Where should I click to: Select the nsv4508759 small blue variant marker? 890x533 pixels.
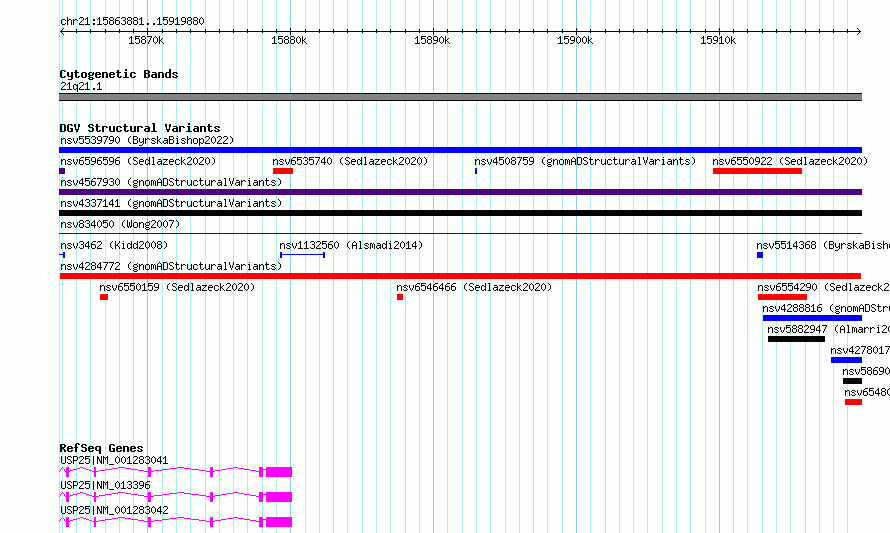pyautogui.click(x=476, y=171)
